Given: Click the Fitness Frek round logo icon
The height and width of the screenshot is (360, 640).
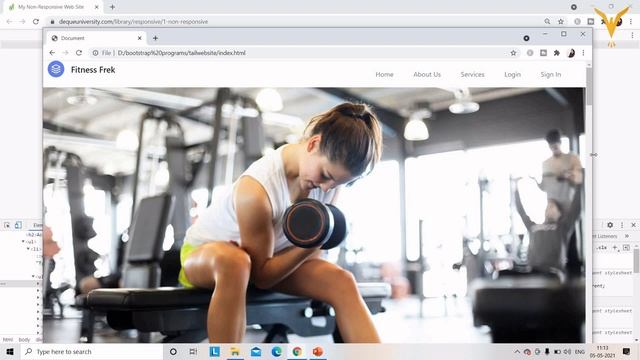Looking at the screenshot, I should (x=56, y=69).
